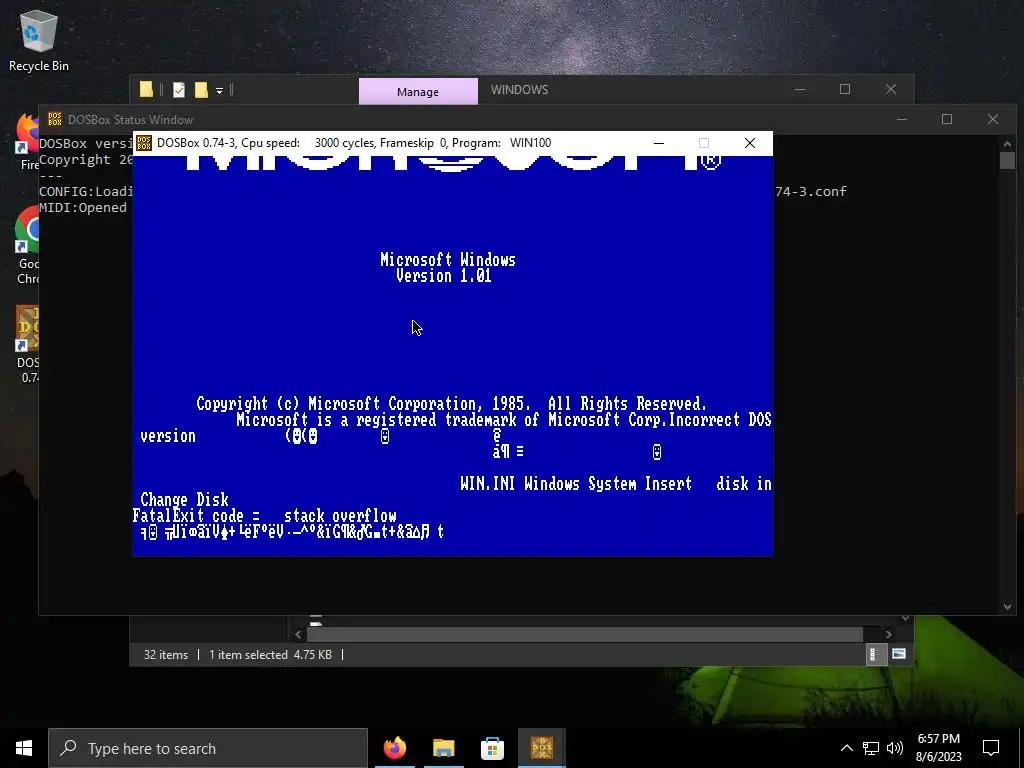1024x768 pixels.
Task: Open the partially hidden DOSBox desktop shortcut
Action: 27,344
